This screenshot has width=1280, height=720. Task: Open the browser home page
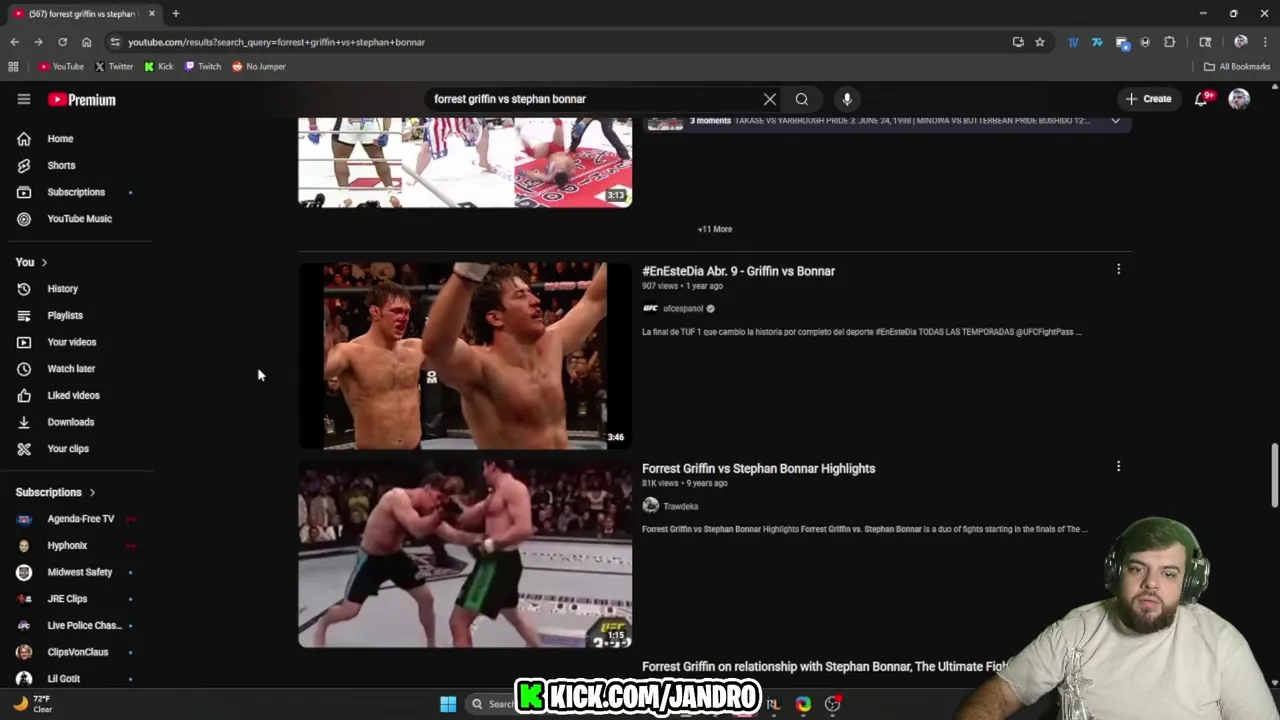click(86, 42)
